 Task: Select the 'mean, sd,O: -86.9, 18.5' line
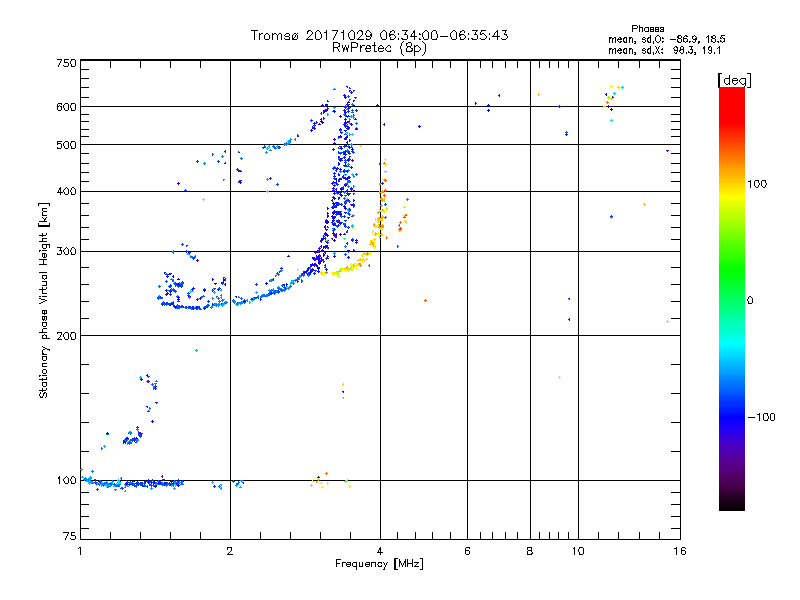(x=666, y=39)
